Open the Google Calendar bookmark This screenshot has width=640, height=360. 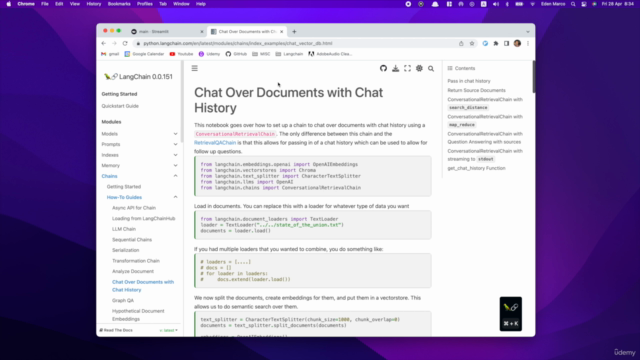coord(144,54)
